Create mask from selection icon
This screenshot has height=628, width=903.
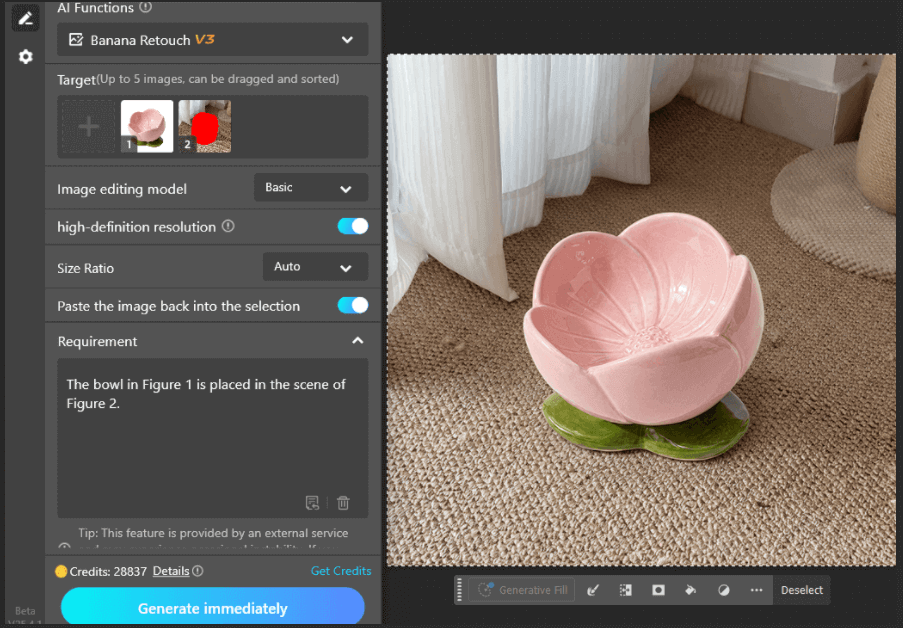(x=658, y=590)
